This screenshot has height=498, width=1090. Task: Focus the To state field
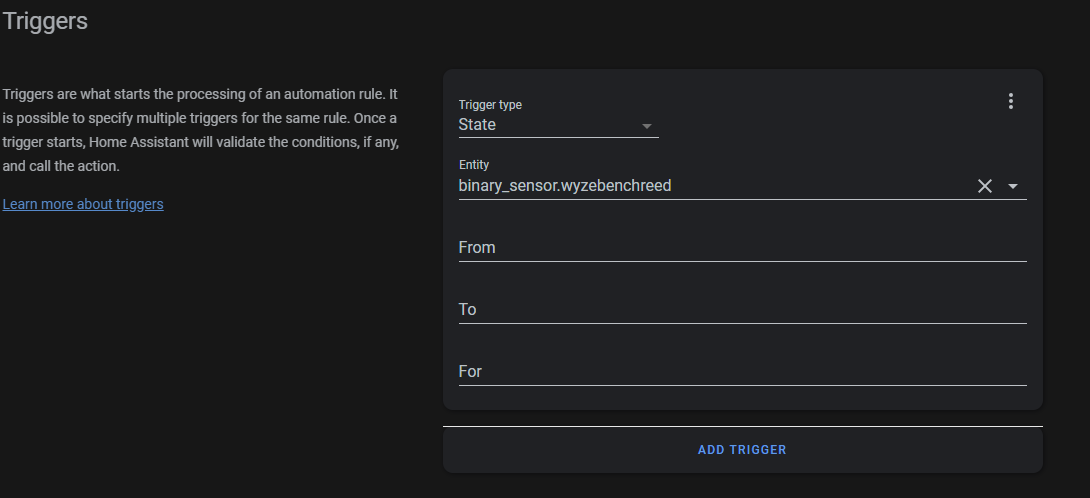742,309
